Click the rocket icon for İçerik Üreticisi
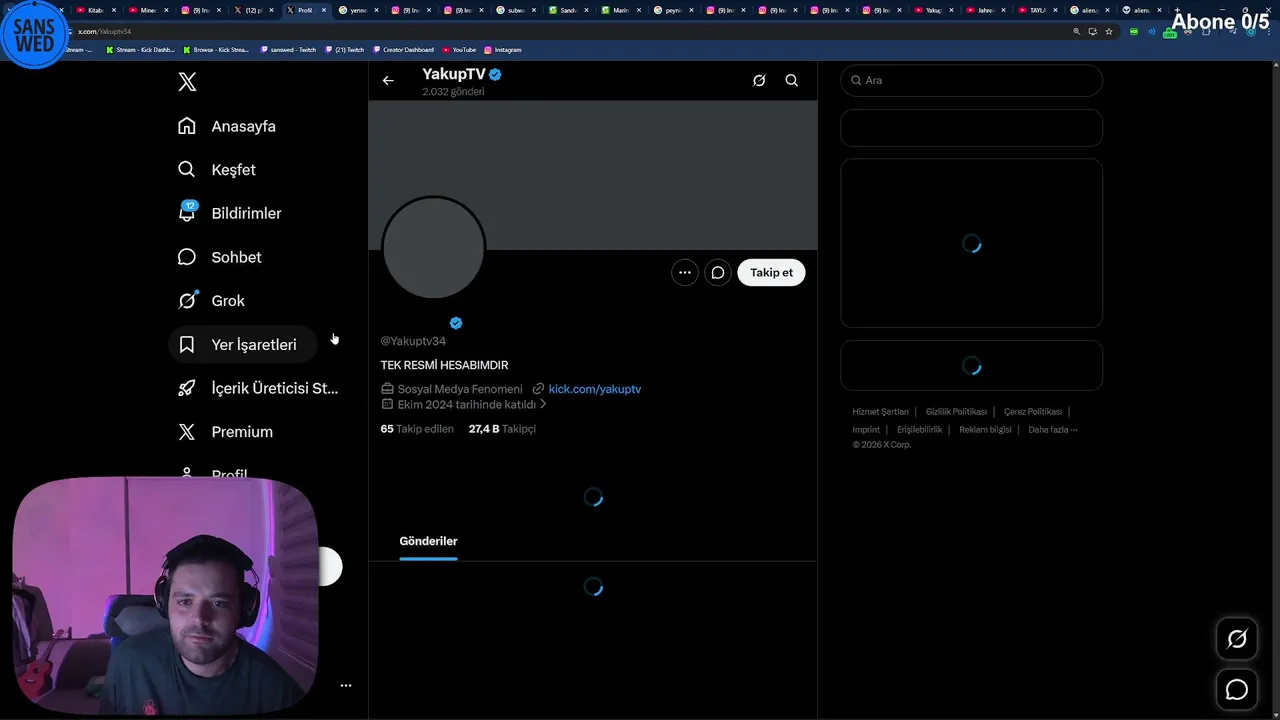Image resolution: width=1280 pixels, height=720 pixels. click(187, 388)
